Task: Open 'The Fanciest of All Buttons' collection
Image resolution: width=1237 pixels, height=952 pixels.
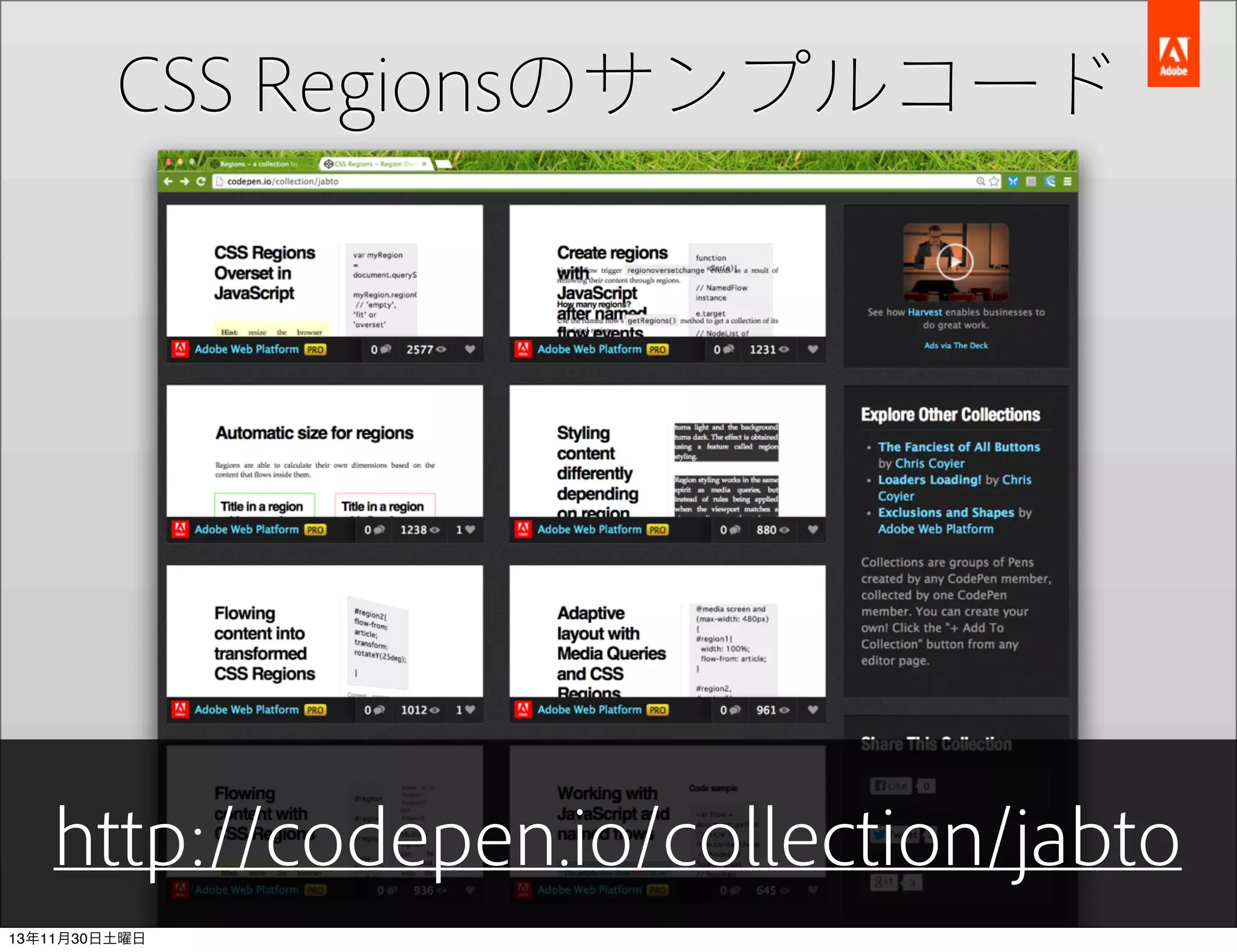Action: 959,447
